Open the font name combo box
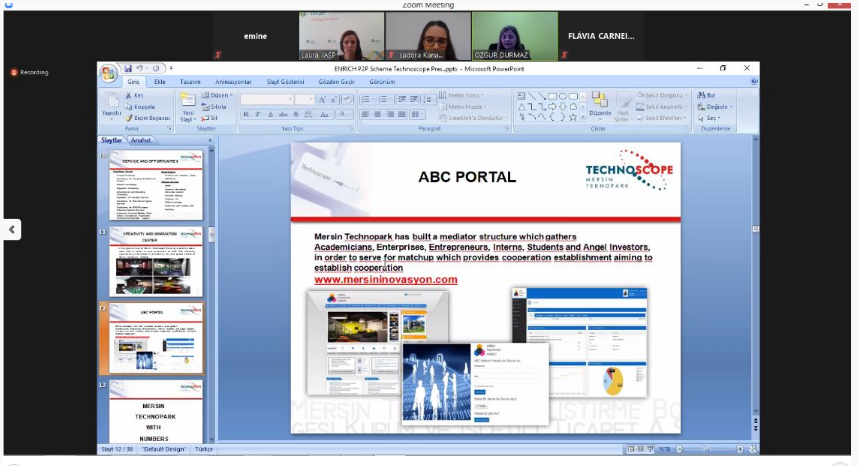 tap(266, 100)
